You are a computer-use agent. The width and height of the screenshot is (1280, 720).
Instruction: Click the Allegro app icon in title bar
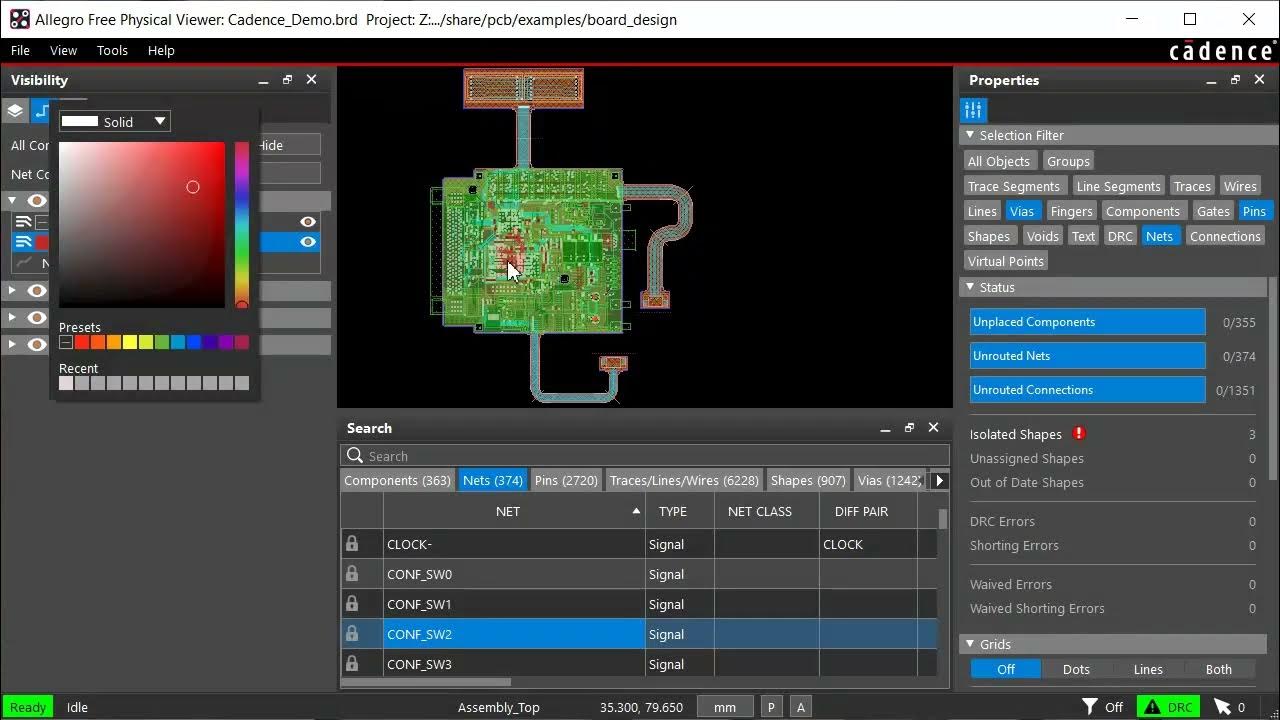click(x=19, y=19)
